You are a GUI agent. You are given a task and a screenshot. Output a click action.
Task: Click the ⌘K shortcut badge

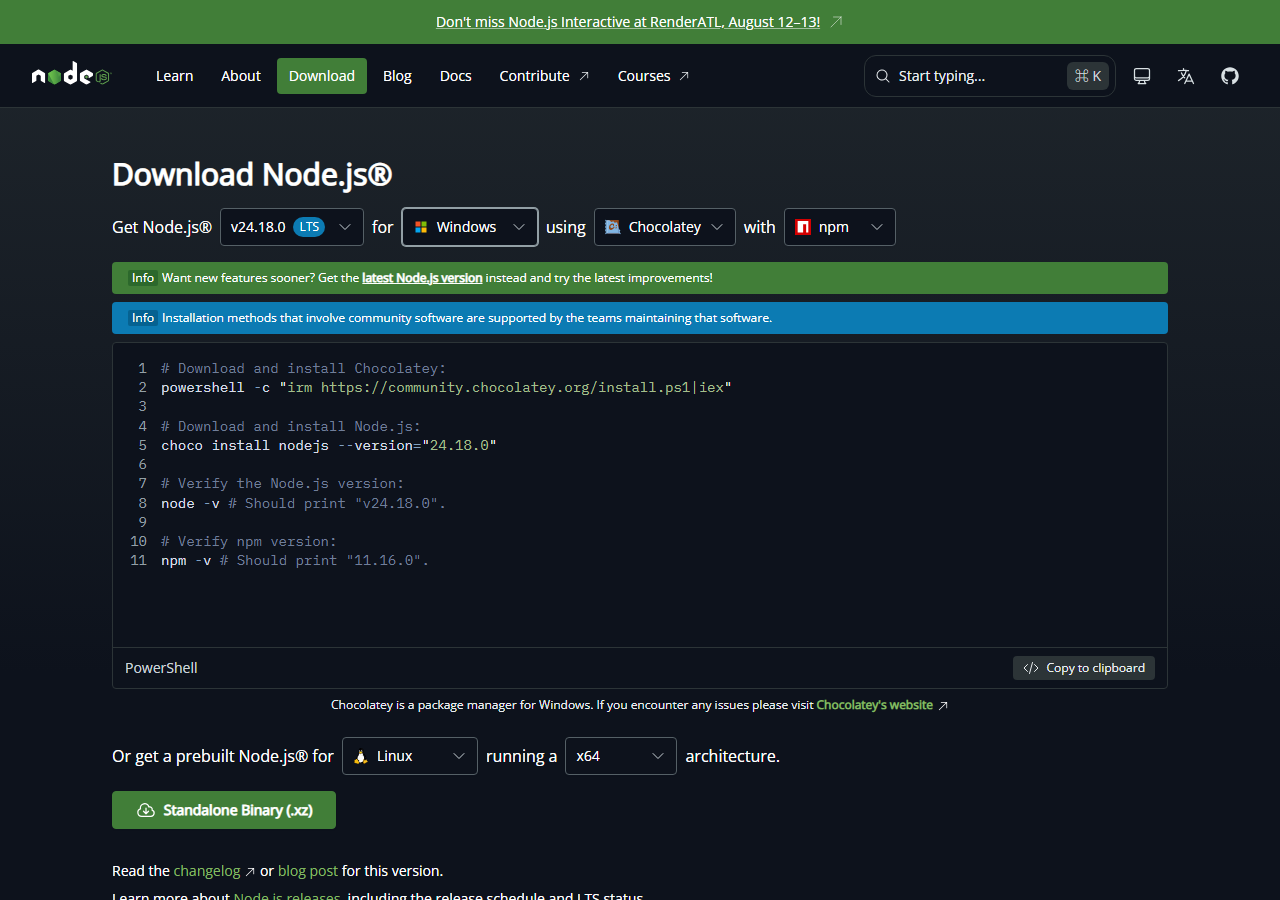[x=1088, y=76]
